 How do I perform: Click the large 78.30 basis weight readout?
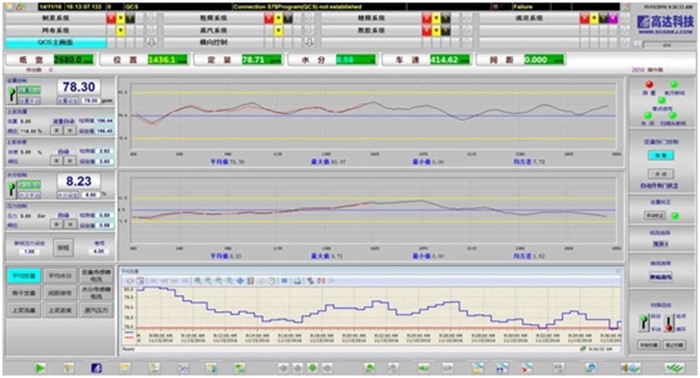[x=79, y=87]
